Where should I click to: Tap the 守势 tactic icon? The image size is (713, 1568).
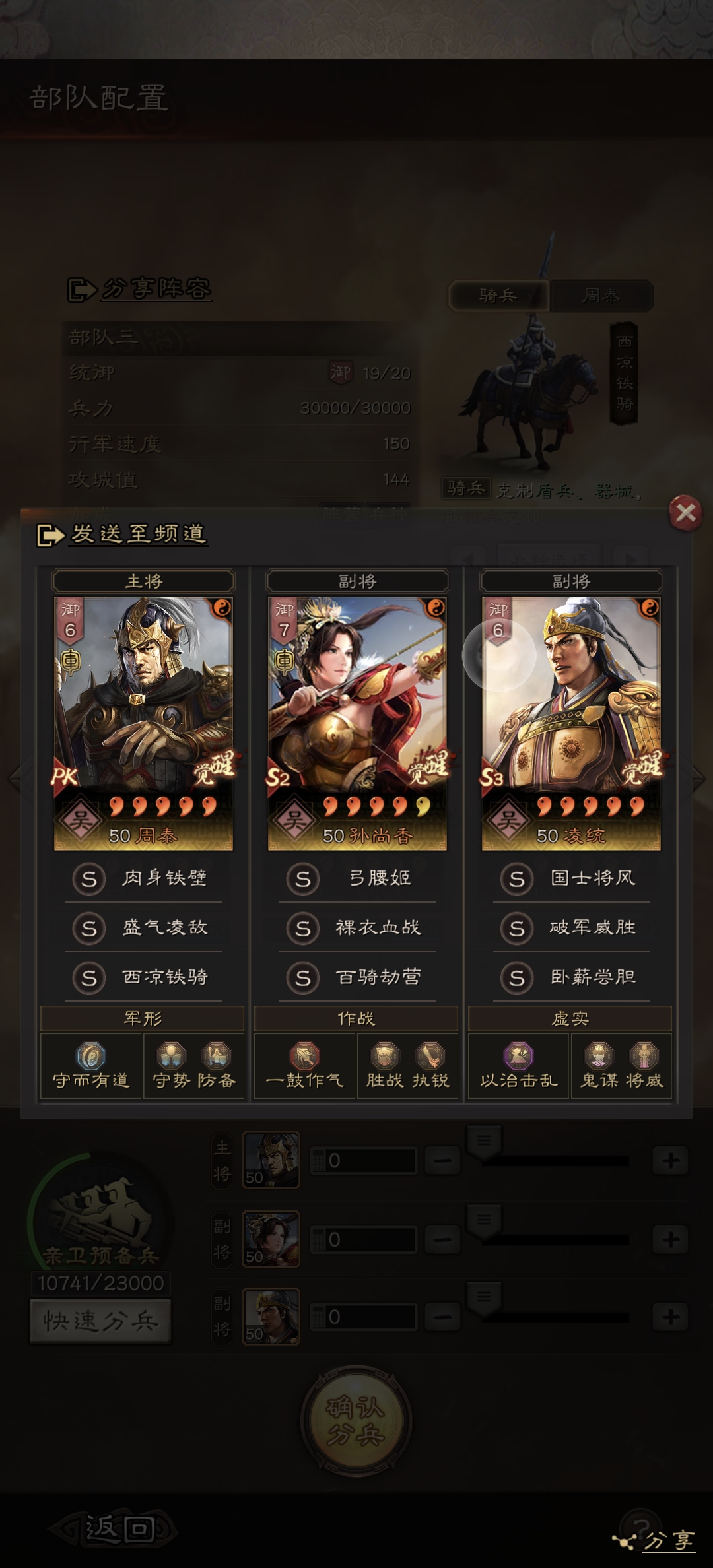pos(171,1056)
